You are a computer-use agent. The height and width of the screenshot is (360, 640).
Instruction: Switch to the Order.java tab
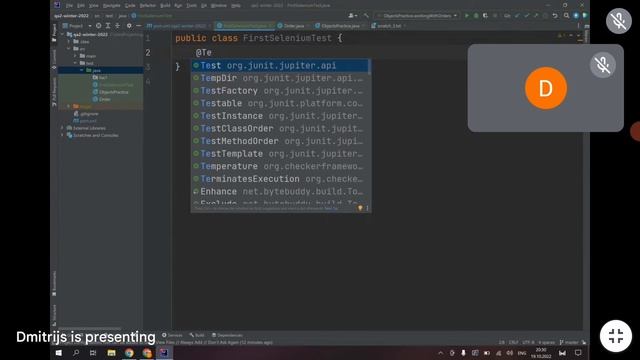[x=293, y=26]
